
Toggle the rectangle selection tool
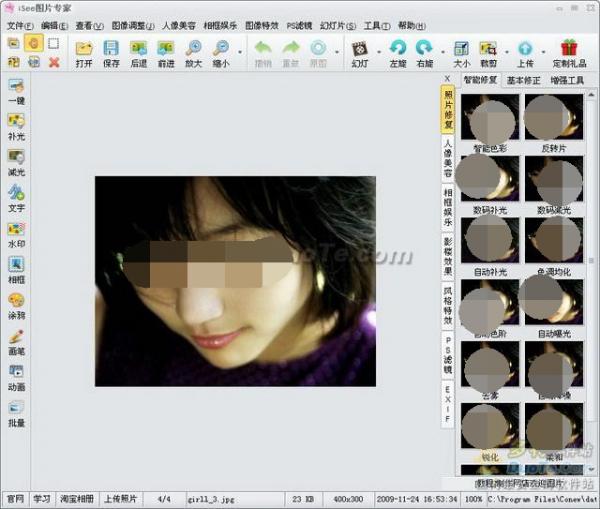(54, 43)
